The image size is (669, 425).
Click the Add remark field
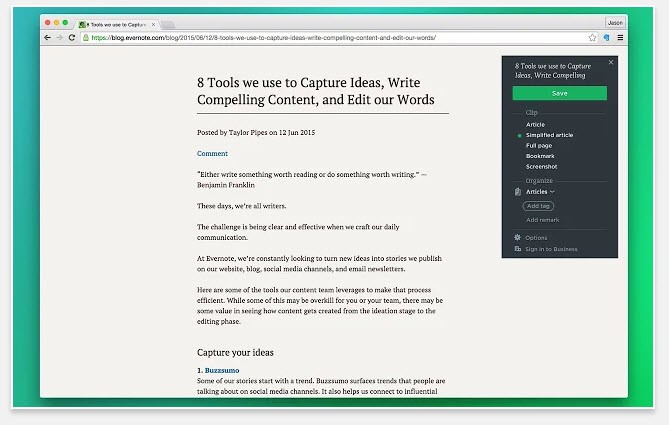pos(542,220)
